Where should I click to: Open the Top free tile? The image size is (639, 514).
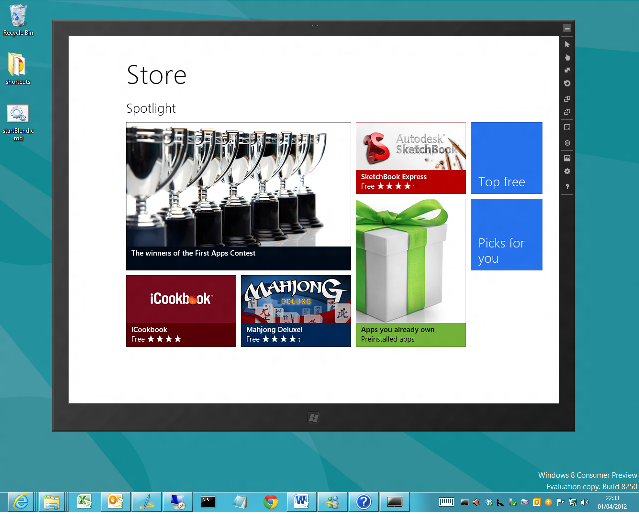(507, 158)
